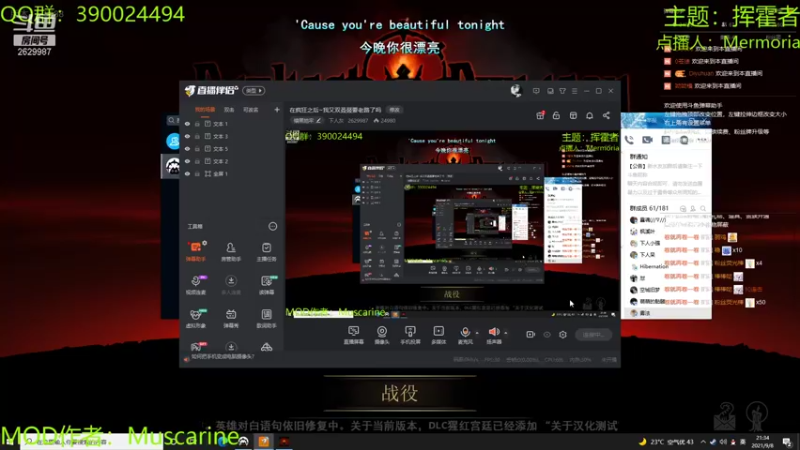Lock the 文本 3 source layer
Viewport: 800px width, 450px height.
pyautogui.click(x=197, y=136)
